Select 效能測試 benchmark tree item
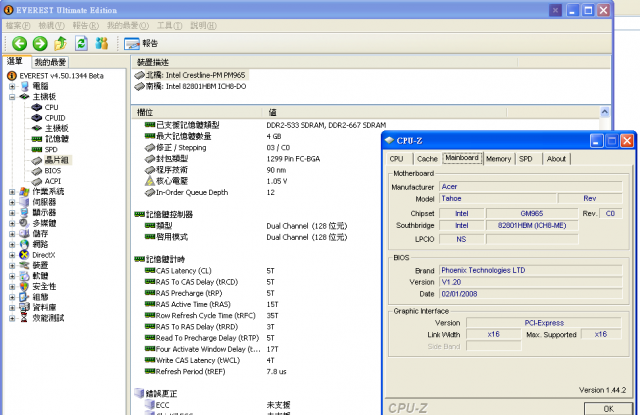The image size is (640, 415). click(x=48, y=318)
